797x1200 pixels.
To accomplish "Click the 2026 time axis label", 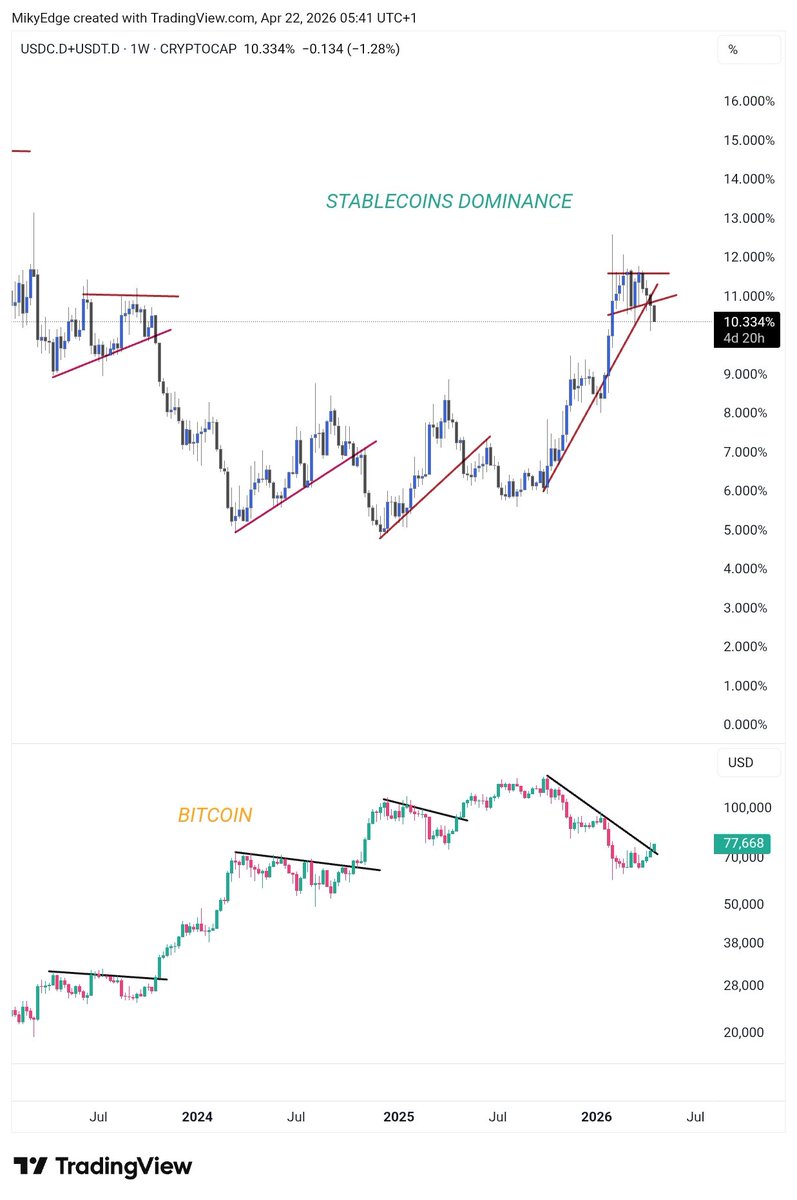I will [597, 1115].
